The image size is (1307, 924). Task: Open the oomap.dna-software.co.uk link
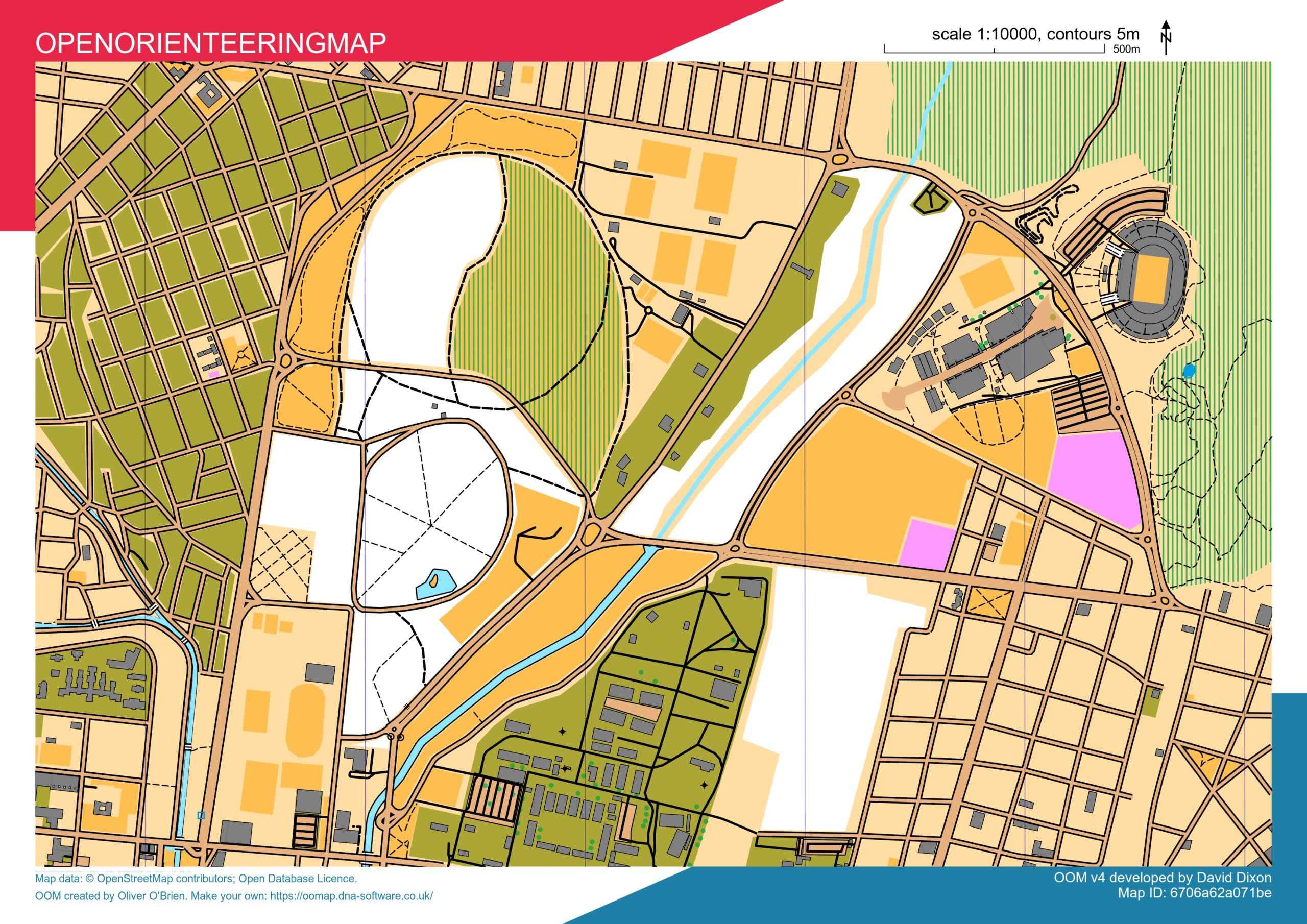[351, 895]
